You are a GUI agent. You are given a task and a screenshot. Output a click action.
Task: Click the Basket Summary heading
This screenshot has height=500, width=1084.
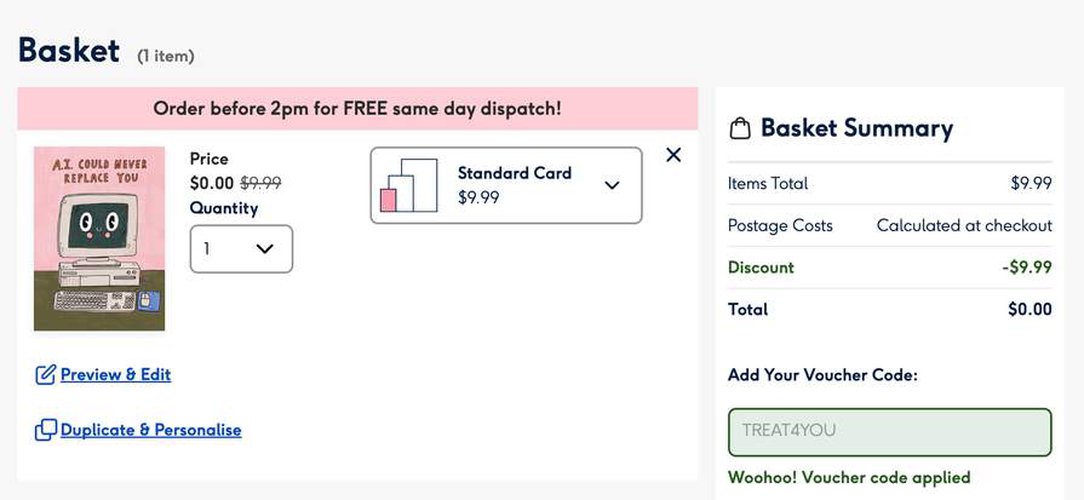(856, 128)
